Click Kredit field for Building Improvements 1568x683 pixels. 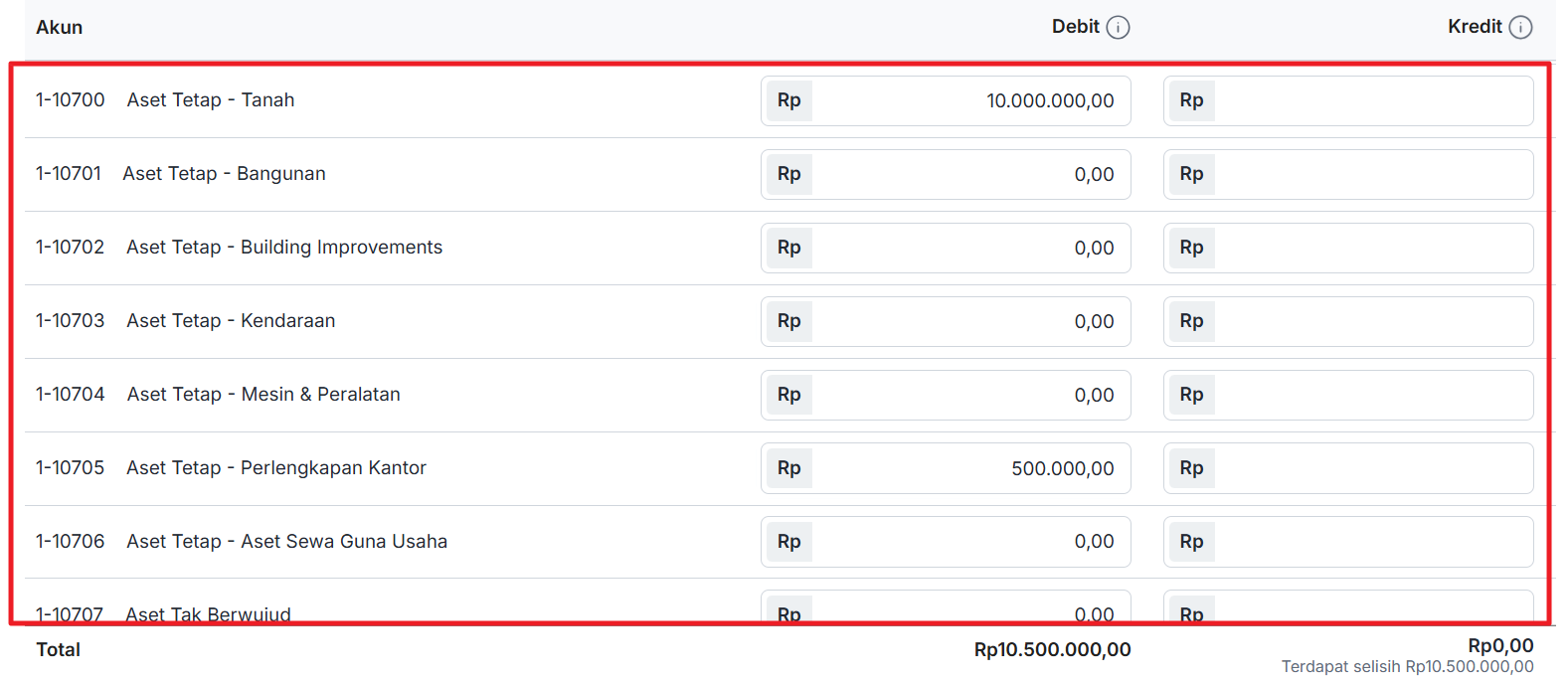point(1372,248)
